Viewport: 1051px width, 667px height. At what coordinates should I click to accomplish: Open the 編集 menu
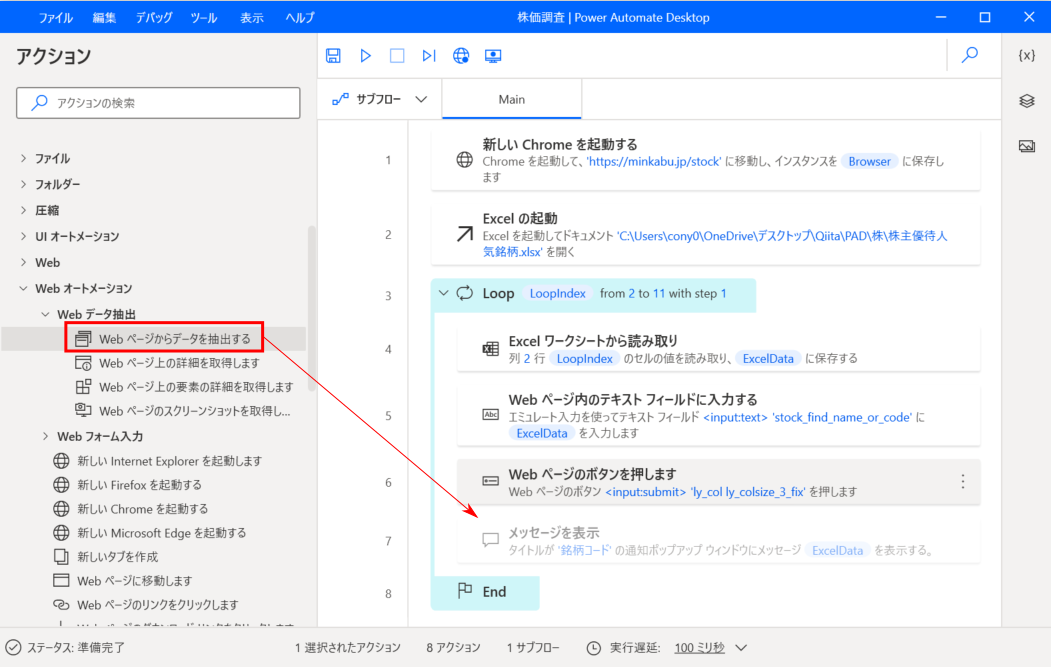104,18
